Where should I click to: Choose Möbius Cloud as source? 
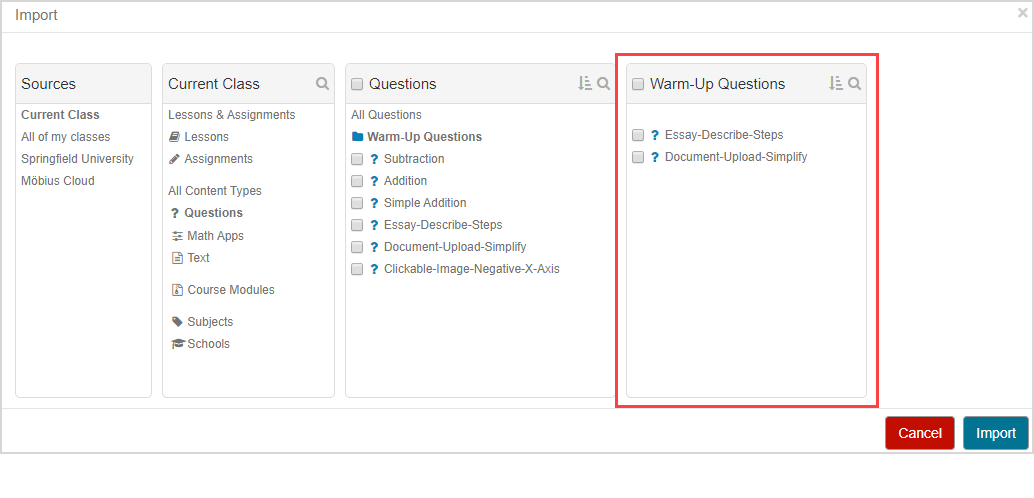point(58,181)
